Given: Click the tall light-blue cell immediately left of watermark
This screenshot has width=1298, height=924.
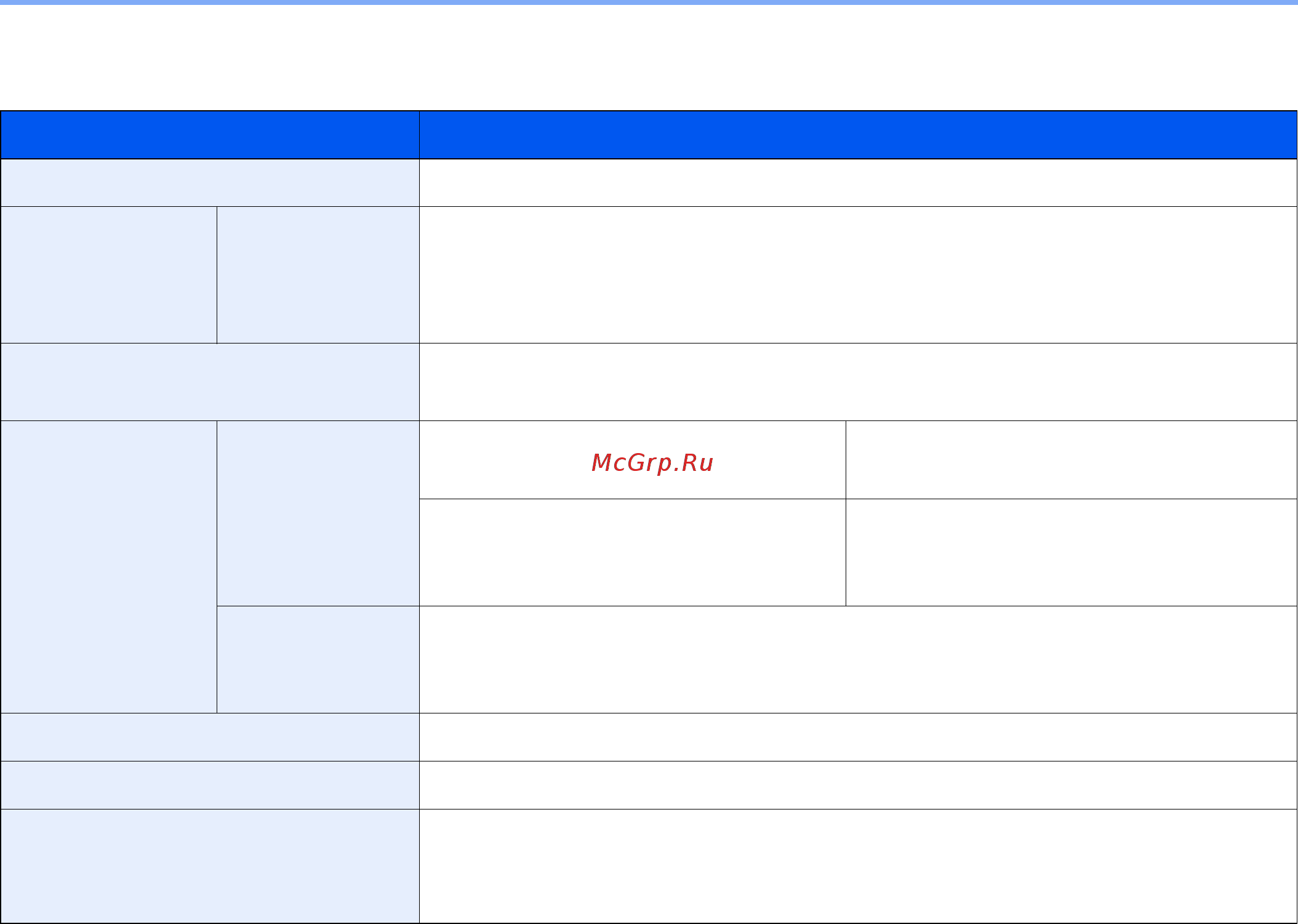Looking at the screenshot, I should (x=318, y=513).
